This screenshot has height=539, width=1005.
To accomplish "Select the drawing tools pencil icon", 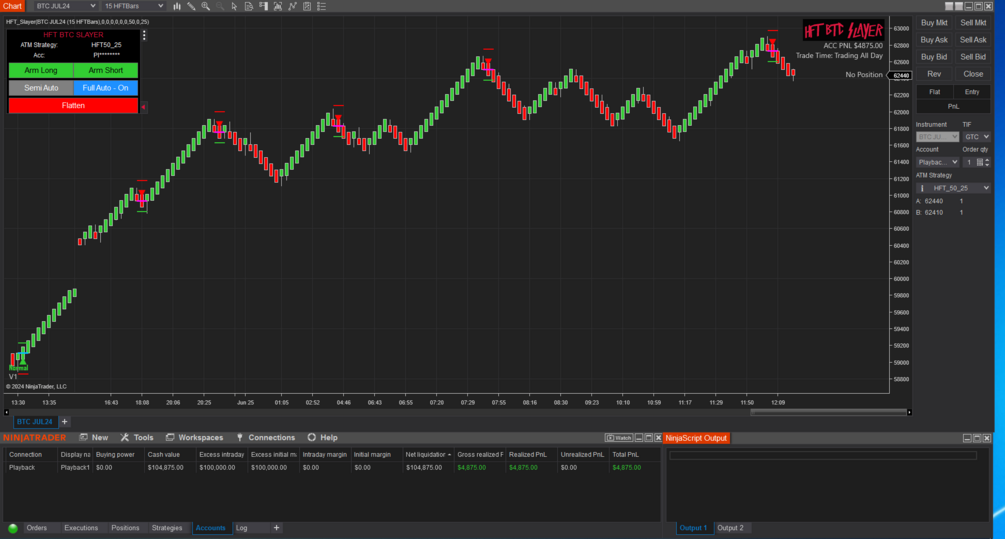I will coord(191,6).
